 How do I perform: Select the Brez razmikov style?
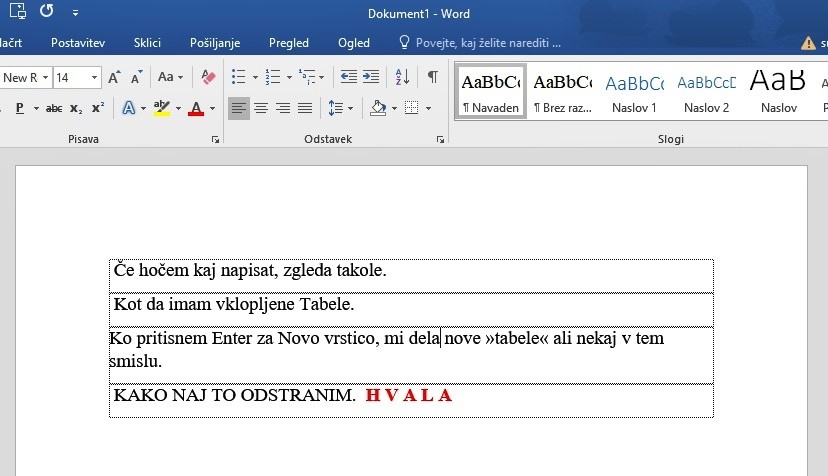(x=562, y=91)
